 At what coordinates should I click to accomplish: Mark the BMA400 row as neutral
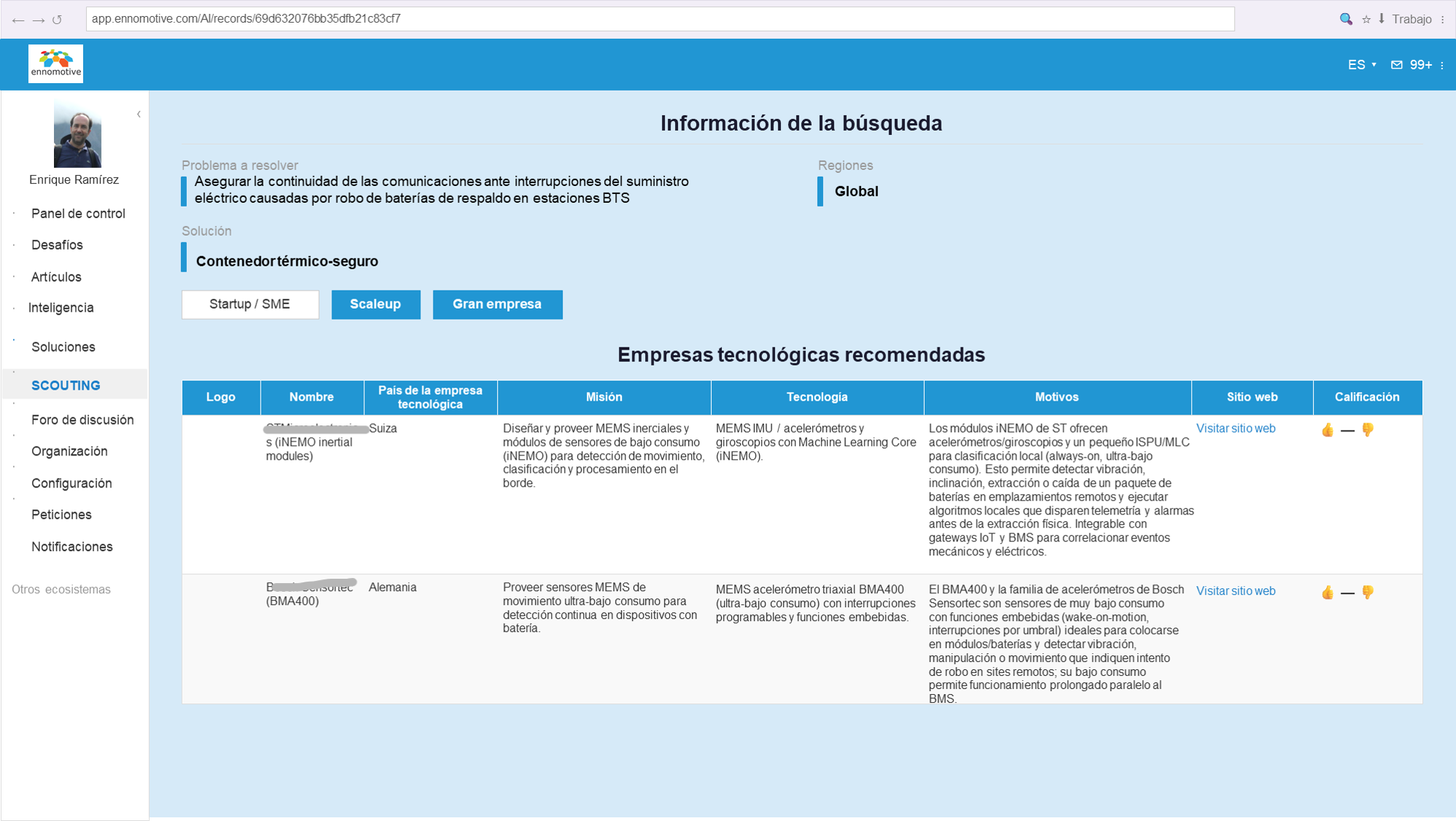(x=1348, y=593)
